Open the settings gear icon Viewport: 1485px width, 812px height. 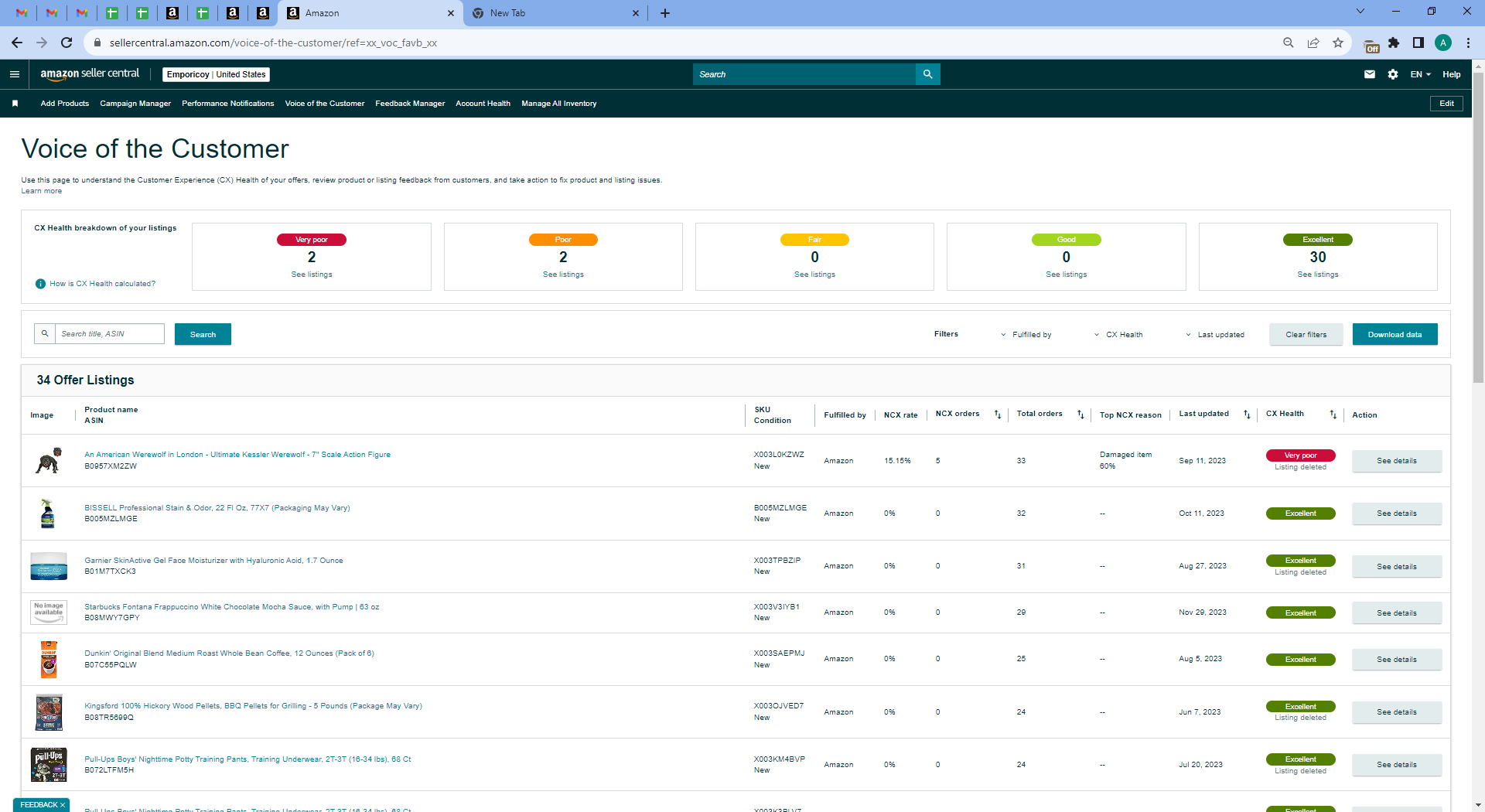coord(1393,74)
